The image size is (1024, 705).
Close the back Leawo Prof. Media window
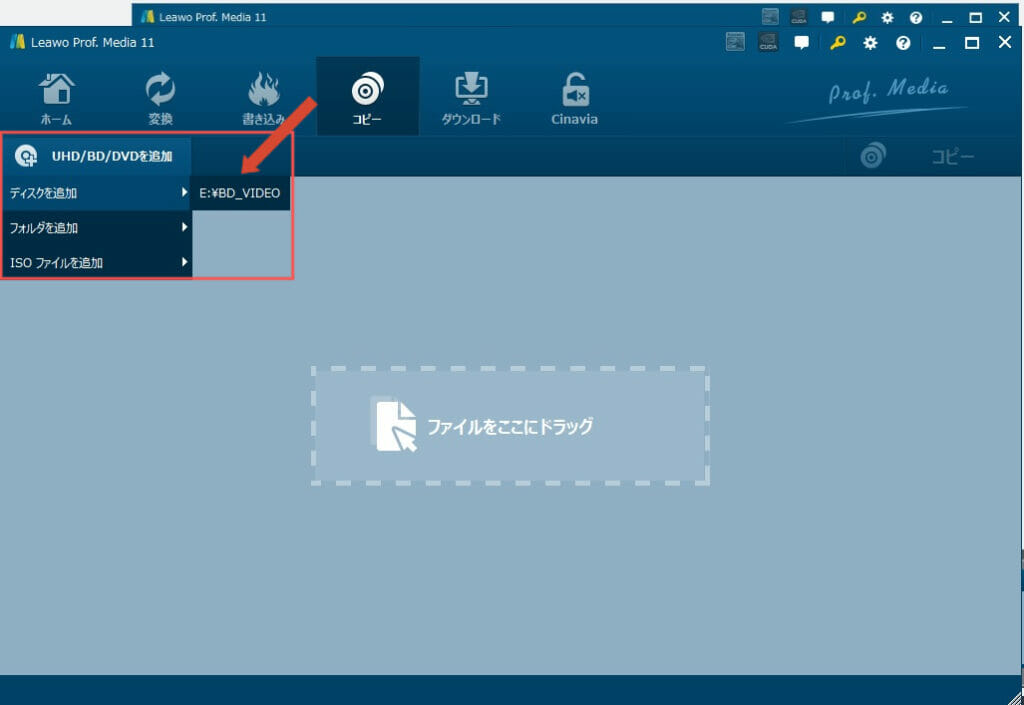point(1004,17)
